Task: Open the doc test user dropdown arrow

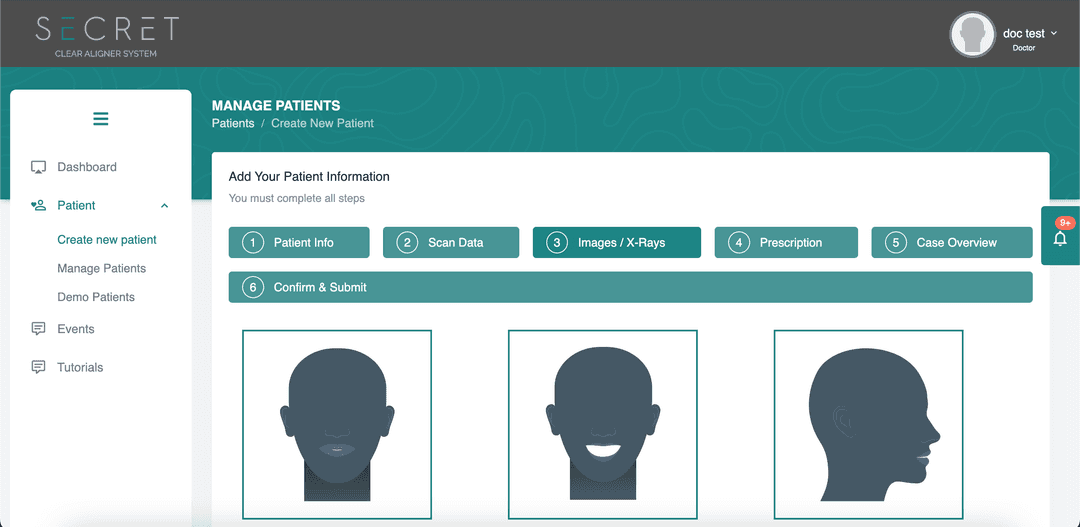Action: [x=1055, y=33]
